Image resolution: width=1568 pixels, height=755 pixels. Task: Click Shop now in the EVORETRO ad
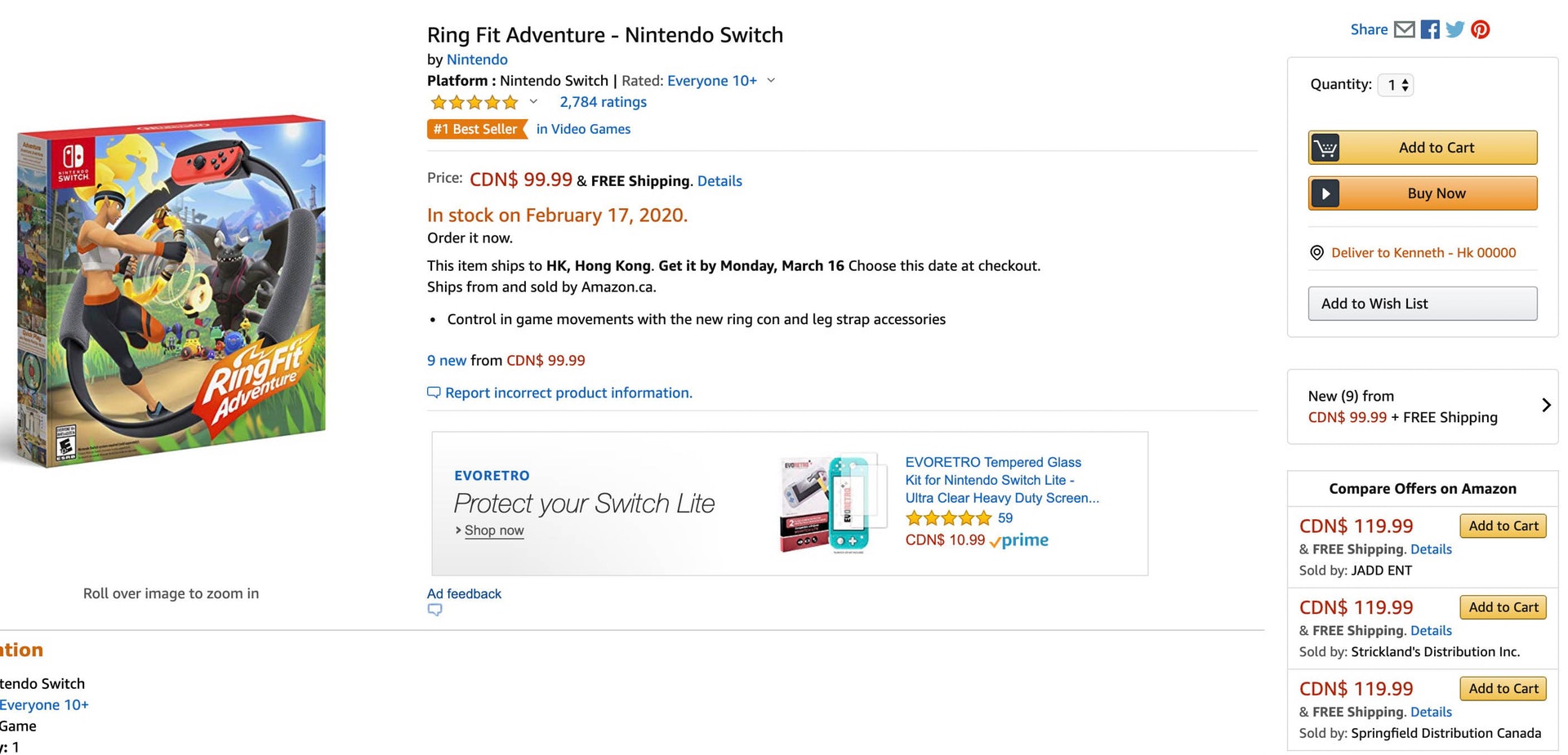pyautogui.click(x=494, y=531)
